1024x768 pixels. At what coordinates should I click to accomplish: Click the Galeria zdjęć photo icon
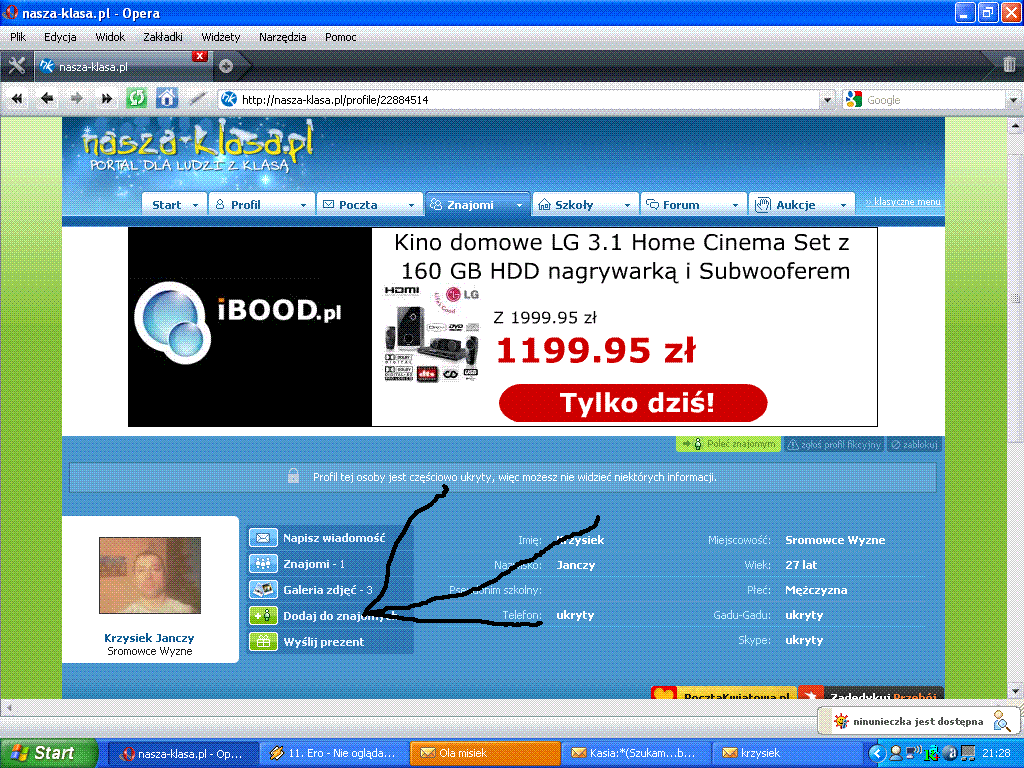coord(263,590)
